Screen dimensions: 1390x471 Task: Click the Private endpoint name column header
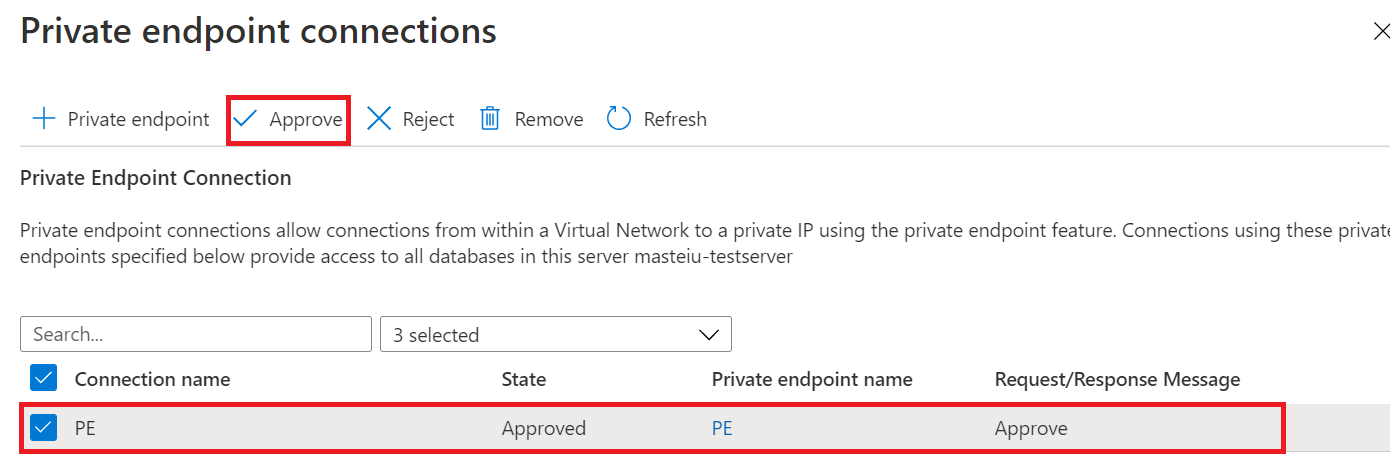click(x=812, y=379)
